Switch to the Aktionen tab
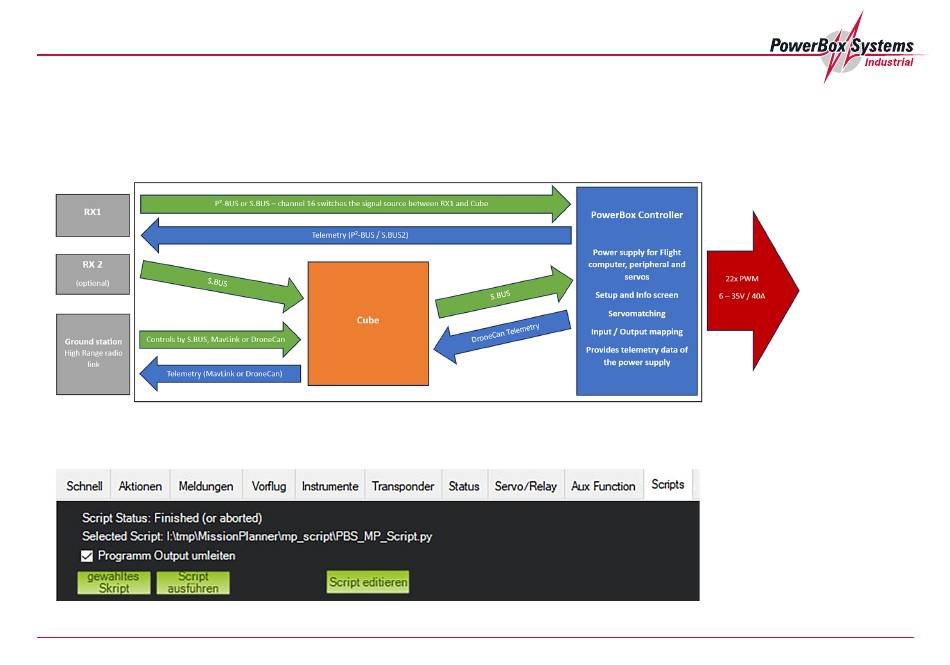Image resolution: width=950 pixels, height=665 pixels. coord(140,486)
